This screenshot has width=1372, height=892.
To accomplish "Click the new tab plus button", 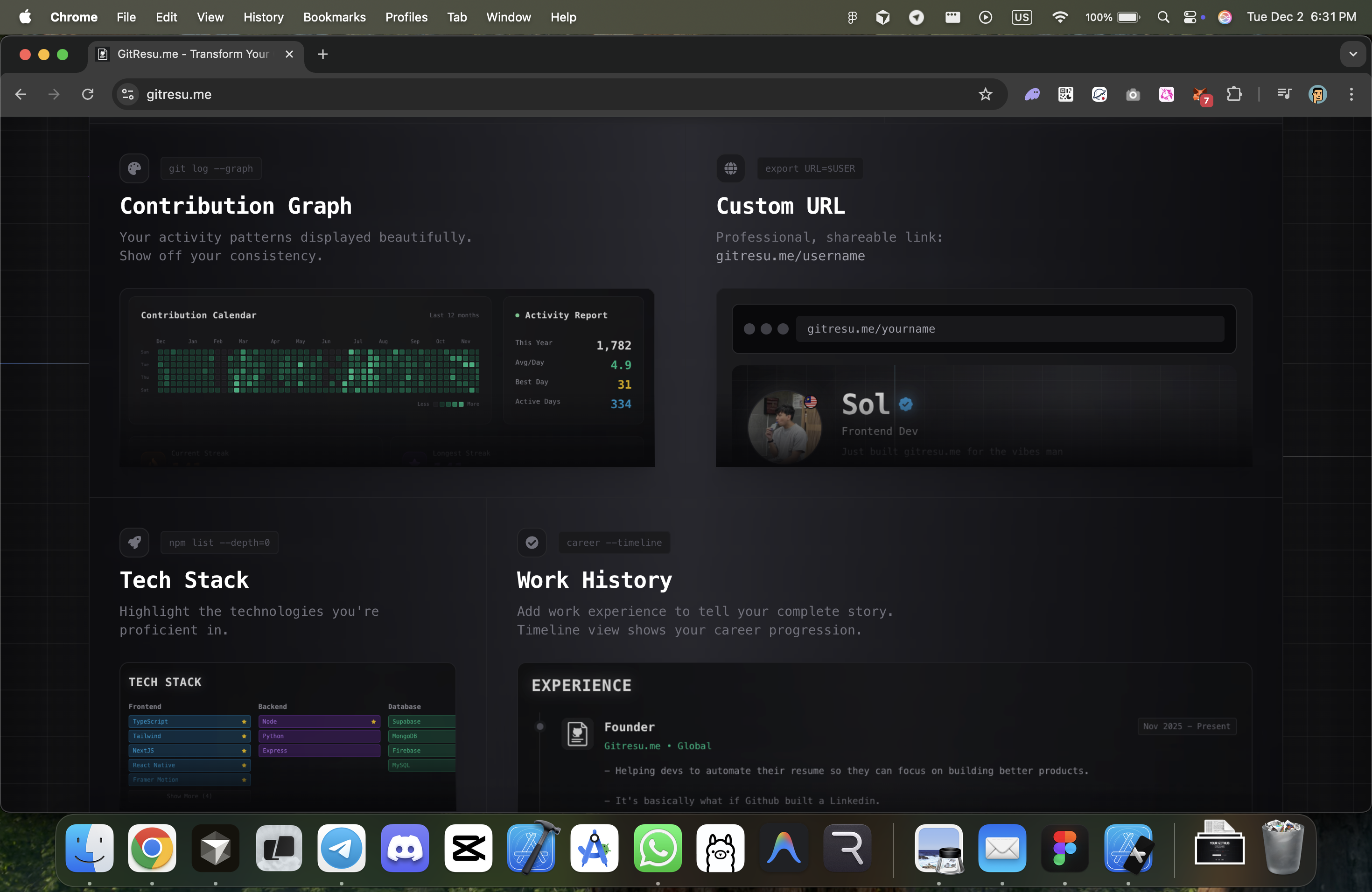I will pos(322,54).
